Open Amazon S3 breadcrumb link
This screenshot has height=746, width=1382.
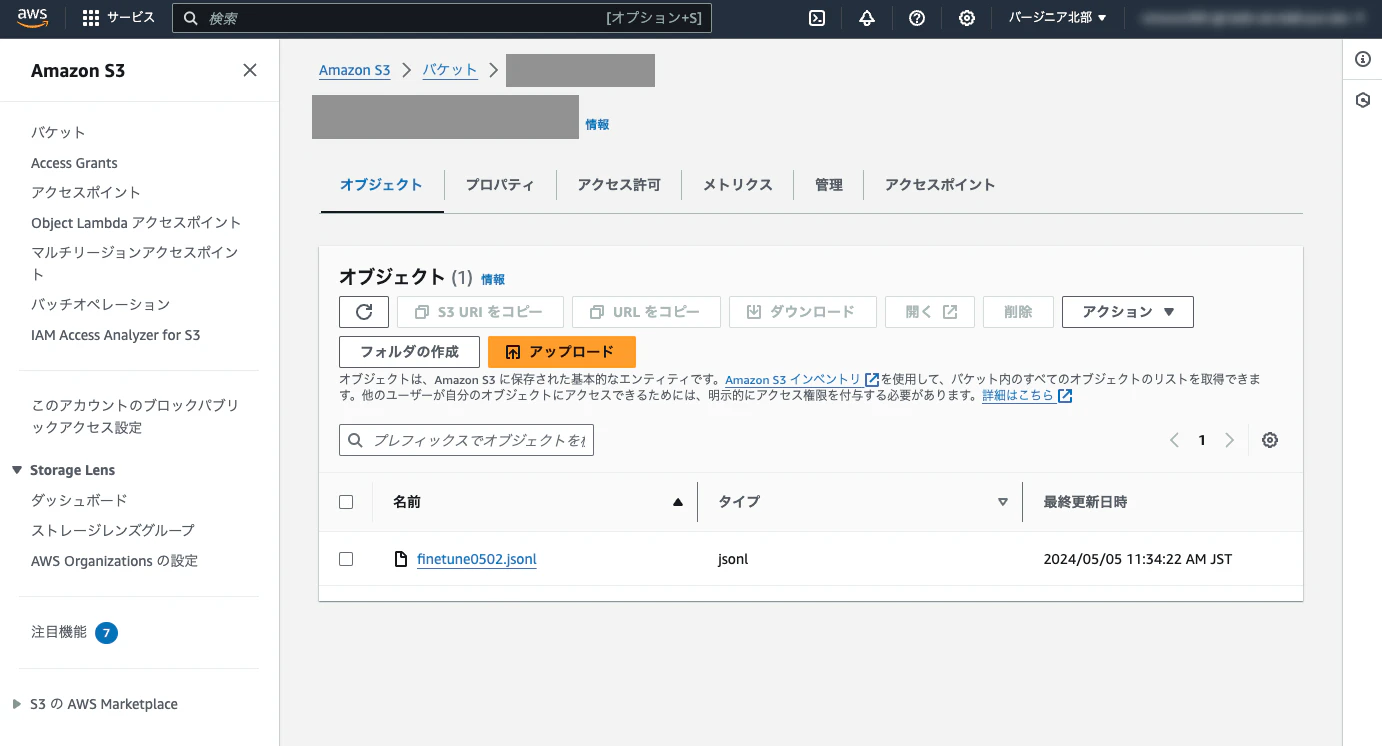[x=355, y=70]
